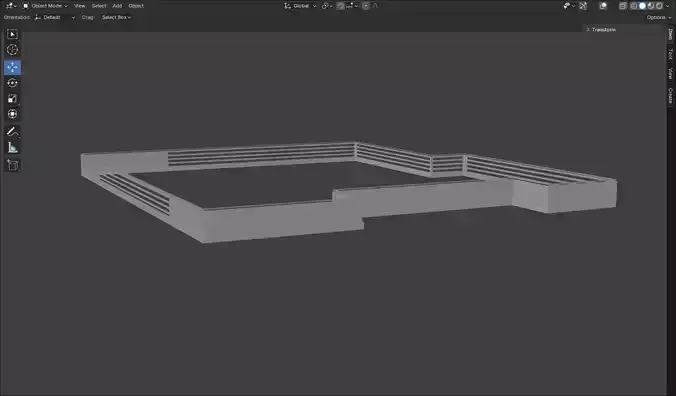The width and height of the screenshot is (676, 396).
Task: Open the Item sidebar tab
Action: click(x=670, y=34)
